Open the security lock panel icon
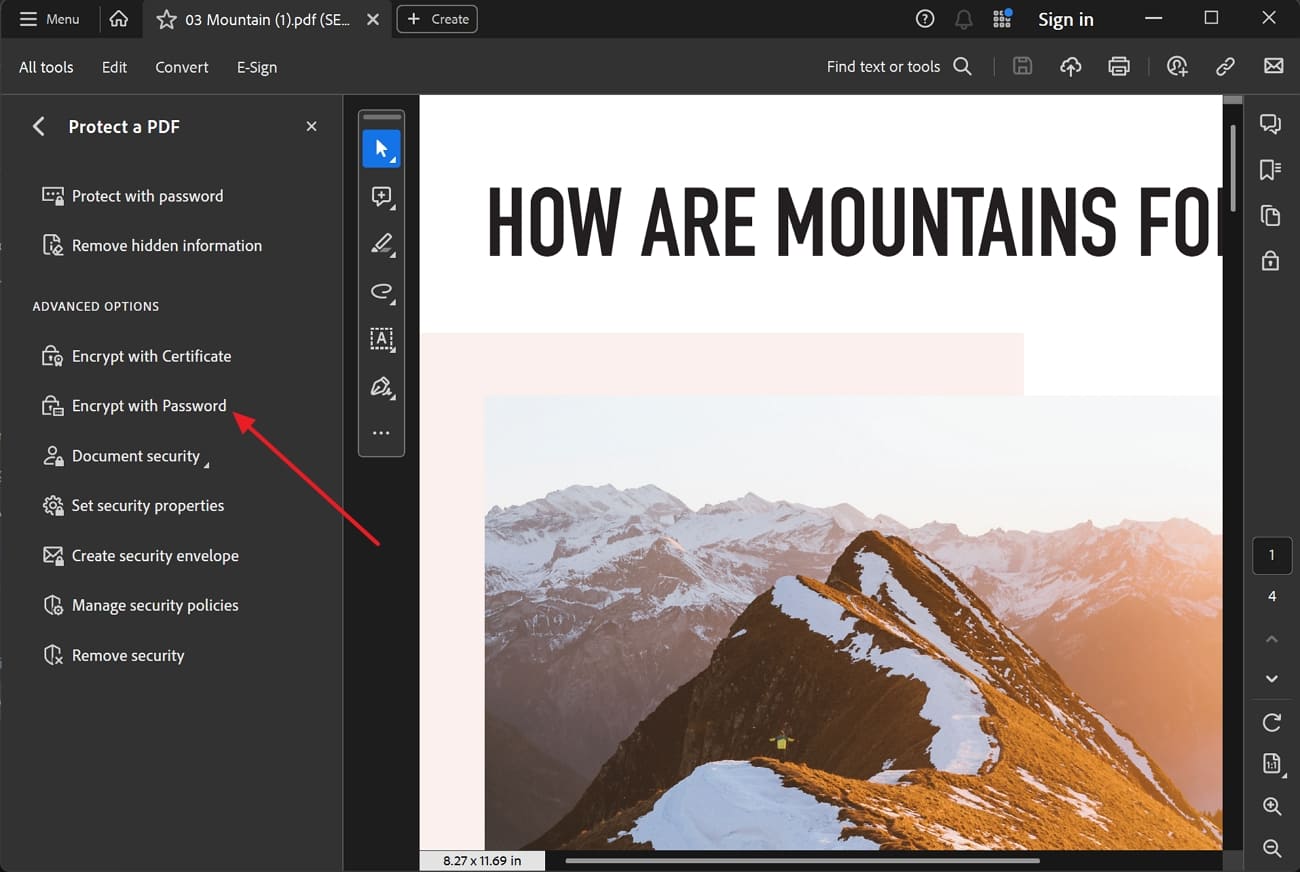This screenshot has width=1300, height=872. coord(1271,261)
